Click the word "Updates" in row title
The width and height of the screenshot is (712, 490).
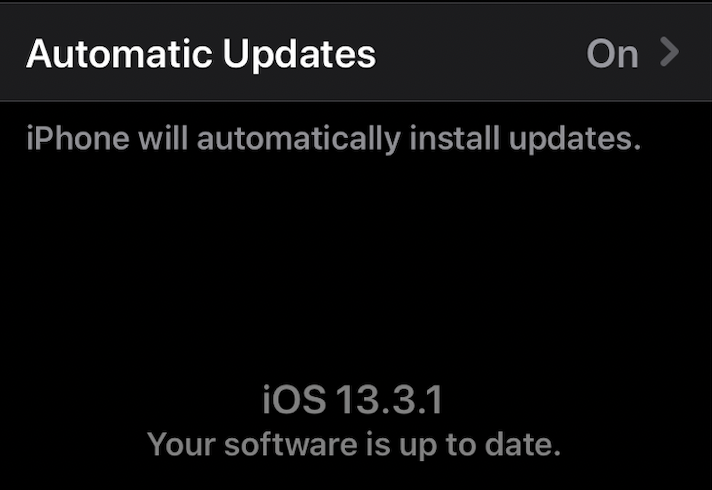[x=299, y=55]
